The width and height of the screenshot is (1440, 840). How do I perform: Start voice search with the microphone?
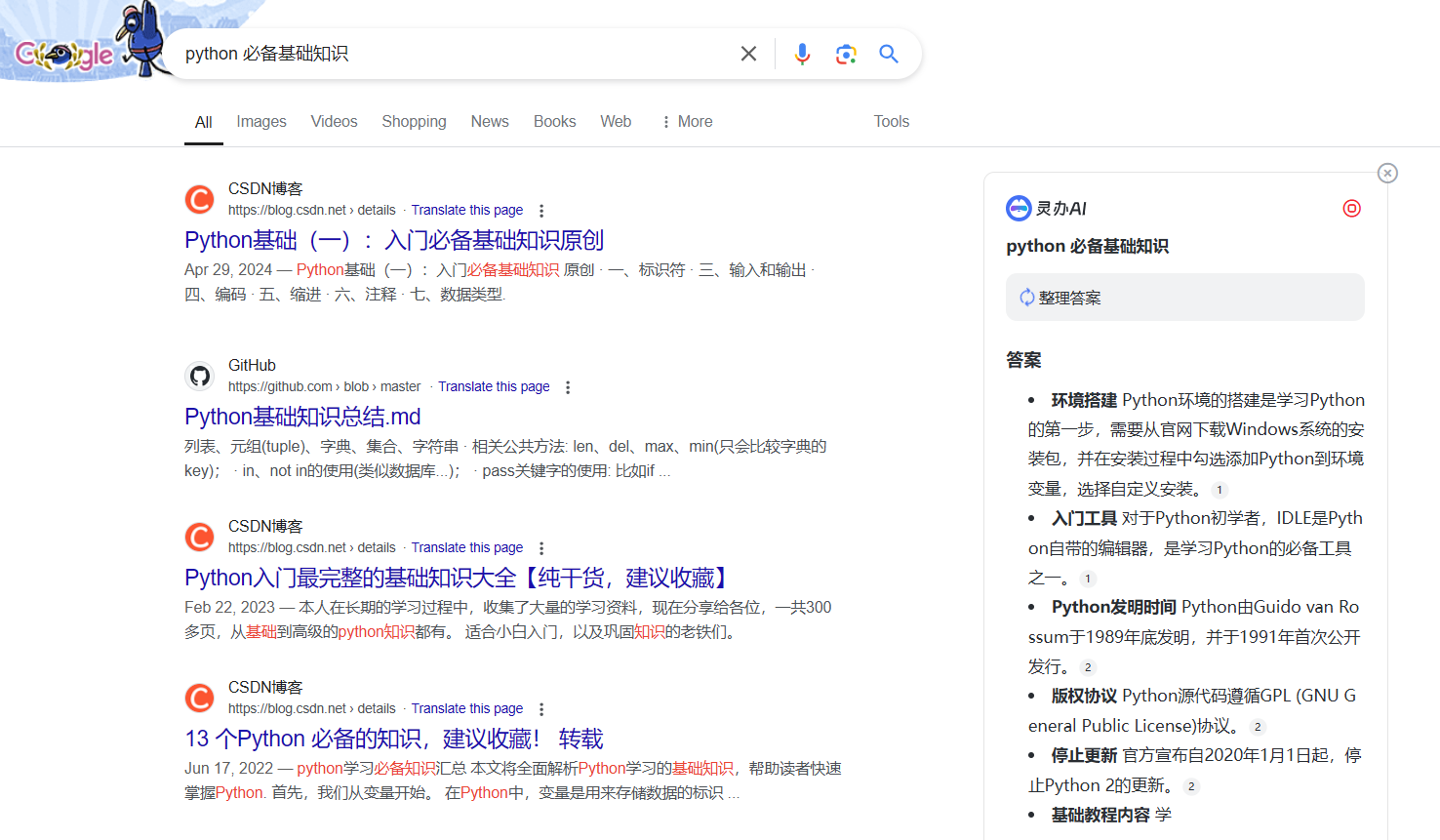802,54
